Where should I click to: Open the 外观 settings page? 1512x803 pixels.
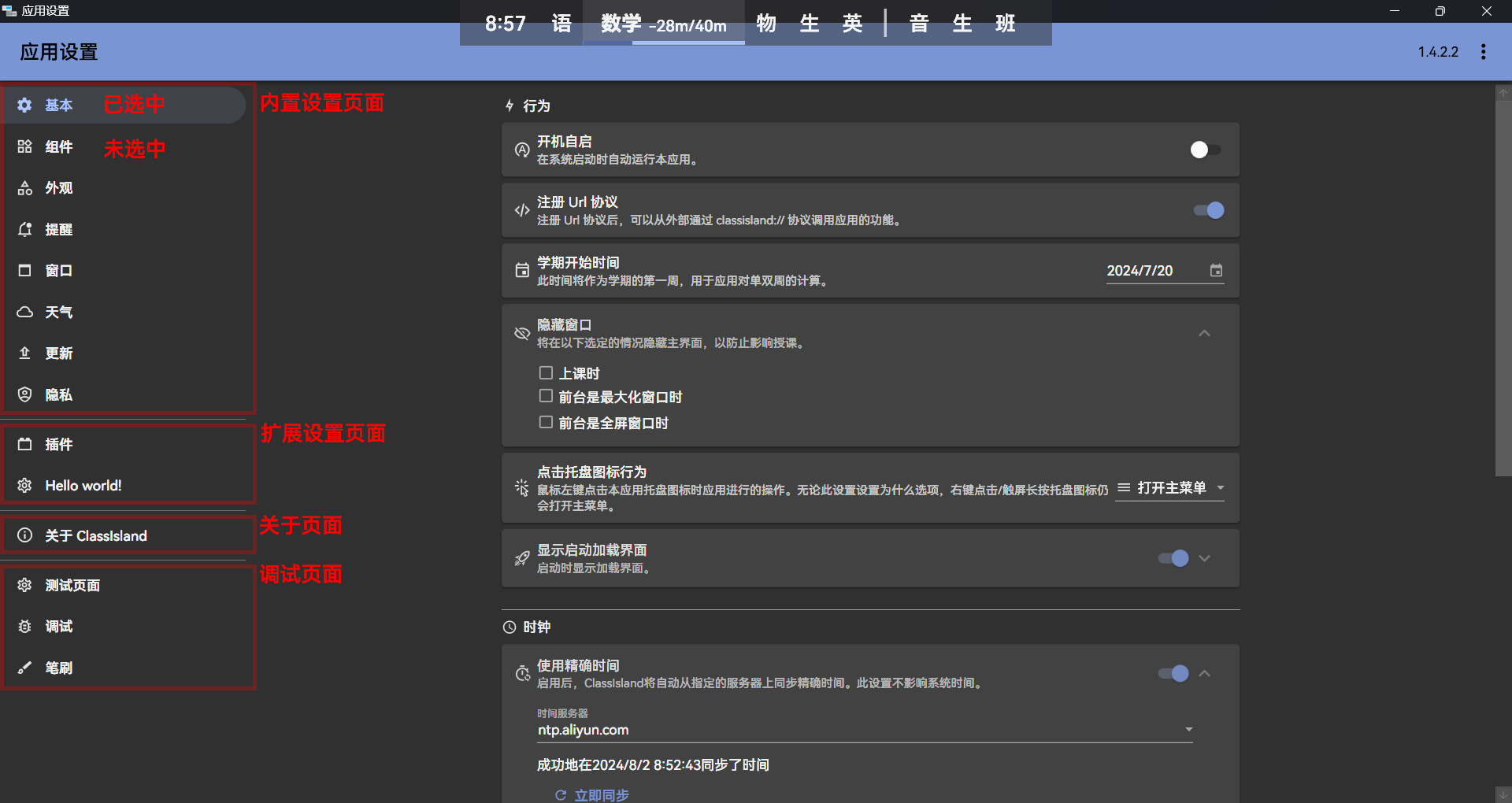[59, 188]
